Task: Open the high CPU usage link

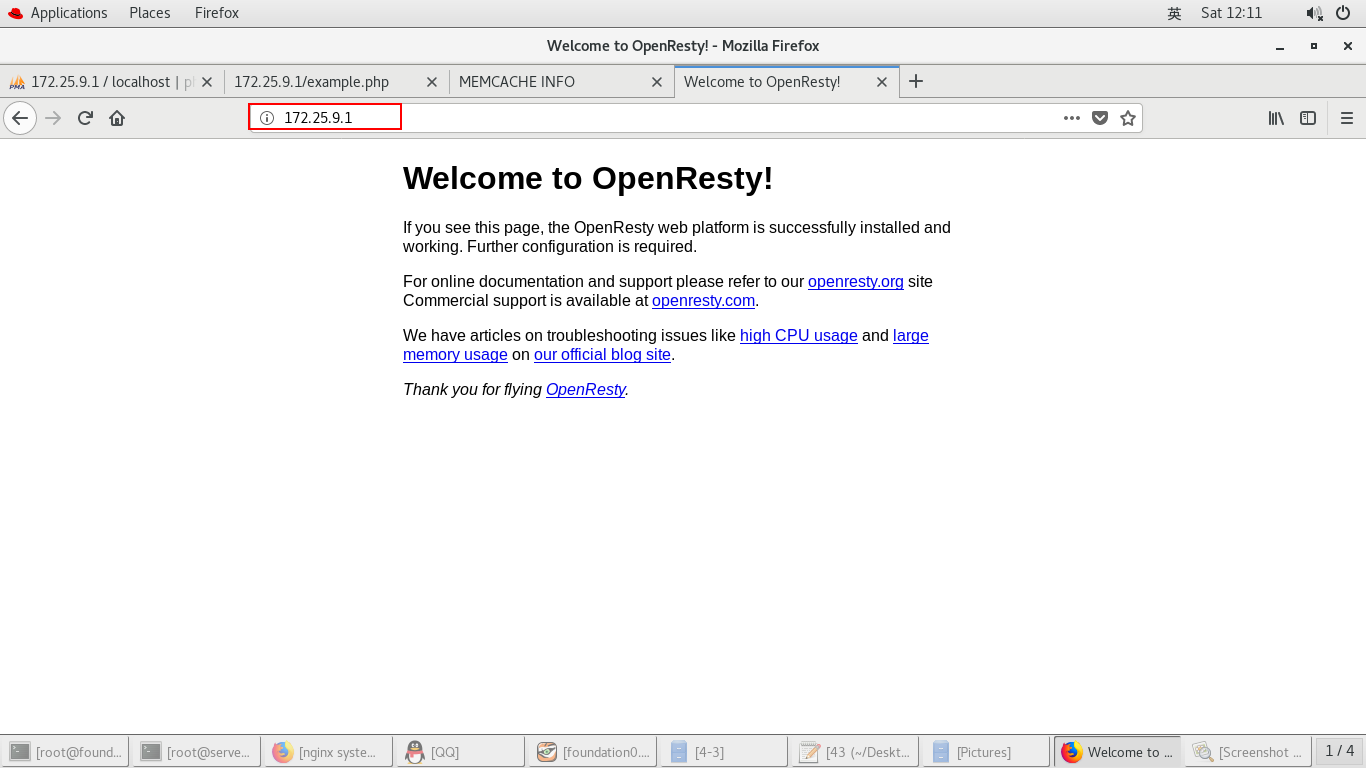Action: pyautogui.click(x=799, y=336)
